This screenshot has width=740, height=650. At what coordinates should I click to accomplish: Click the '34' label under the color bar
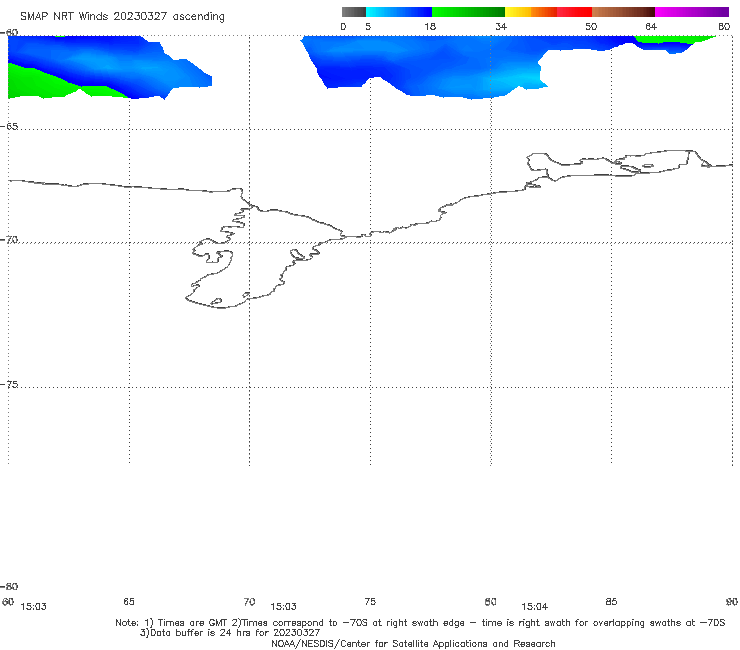[x=501, y=27]
